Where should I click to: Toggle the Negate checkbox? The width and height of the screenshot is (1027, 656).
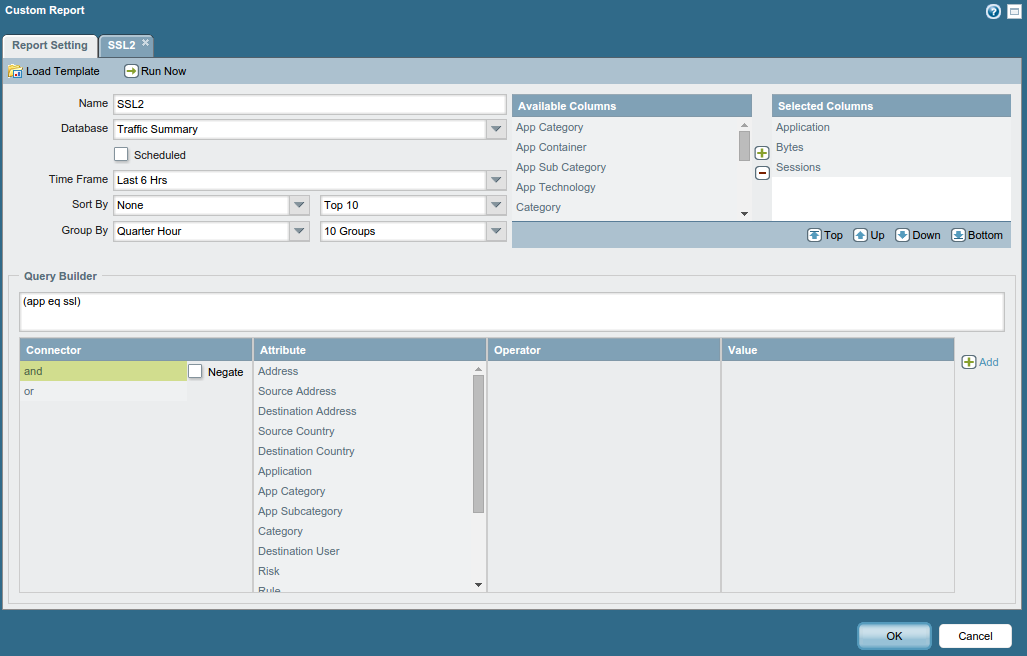point(195,371)
